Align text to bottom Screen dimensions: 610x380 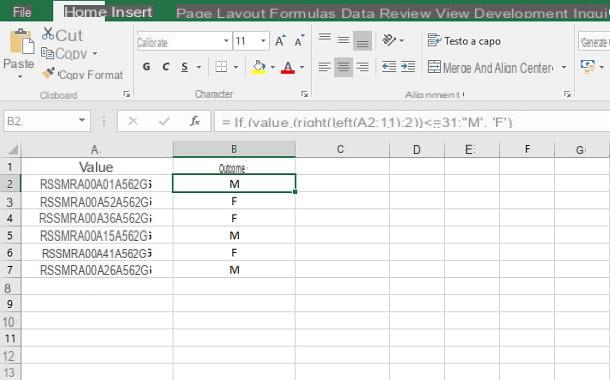362,41
